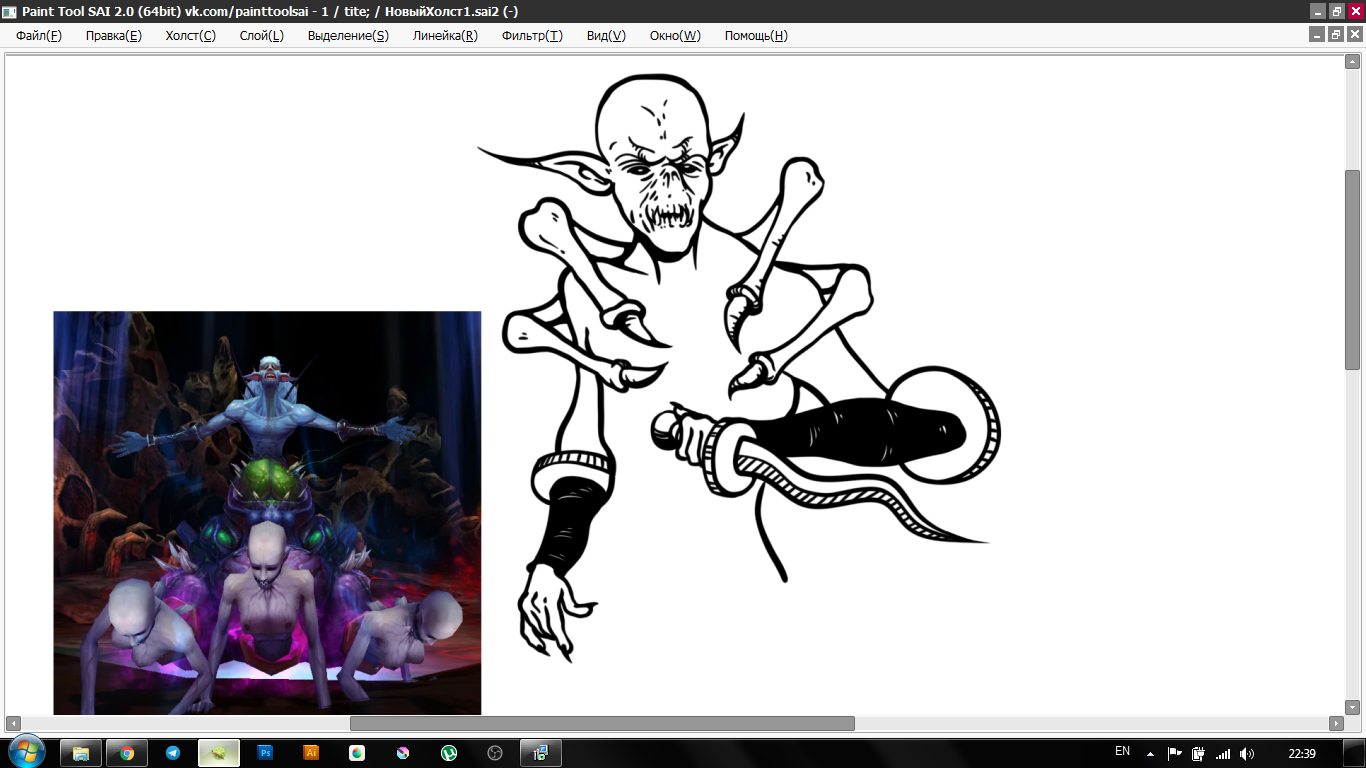Open the Выделение (Selection) menu
Screen dimensions: 1366x768
pos(348,36)
